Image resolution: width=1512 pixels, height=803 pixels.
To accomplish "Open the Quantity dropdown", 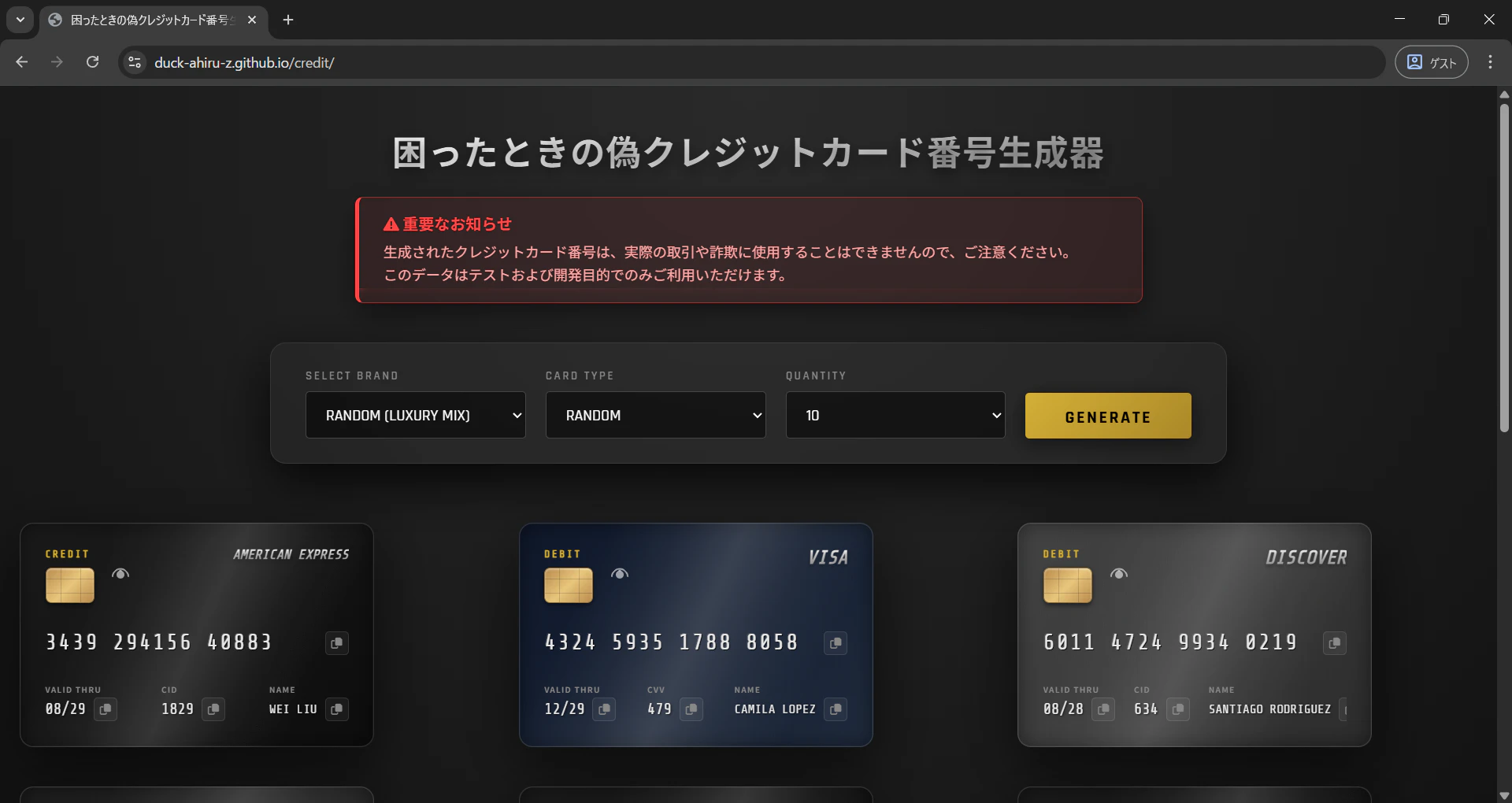I will pyautogui.click(x=895, y=415).
